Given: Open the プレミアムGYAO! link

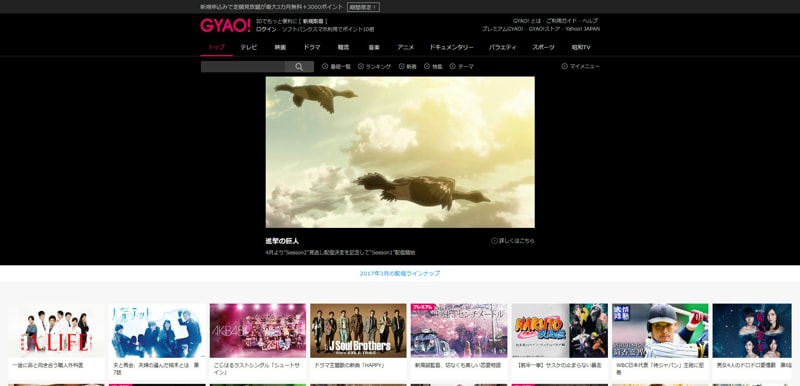Looking at the screenshot, I should [x=503, y=29].
